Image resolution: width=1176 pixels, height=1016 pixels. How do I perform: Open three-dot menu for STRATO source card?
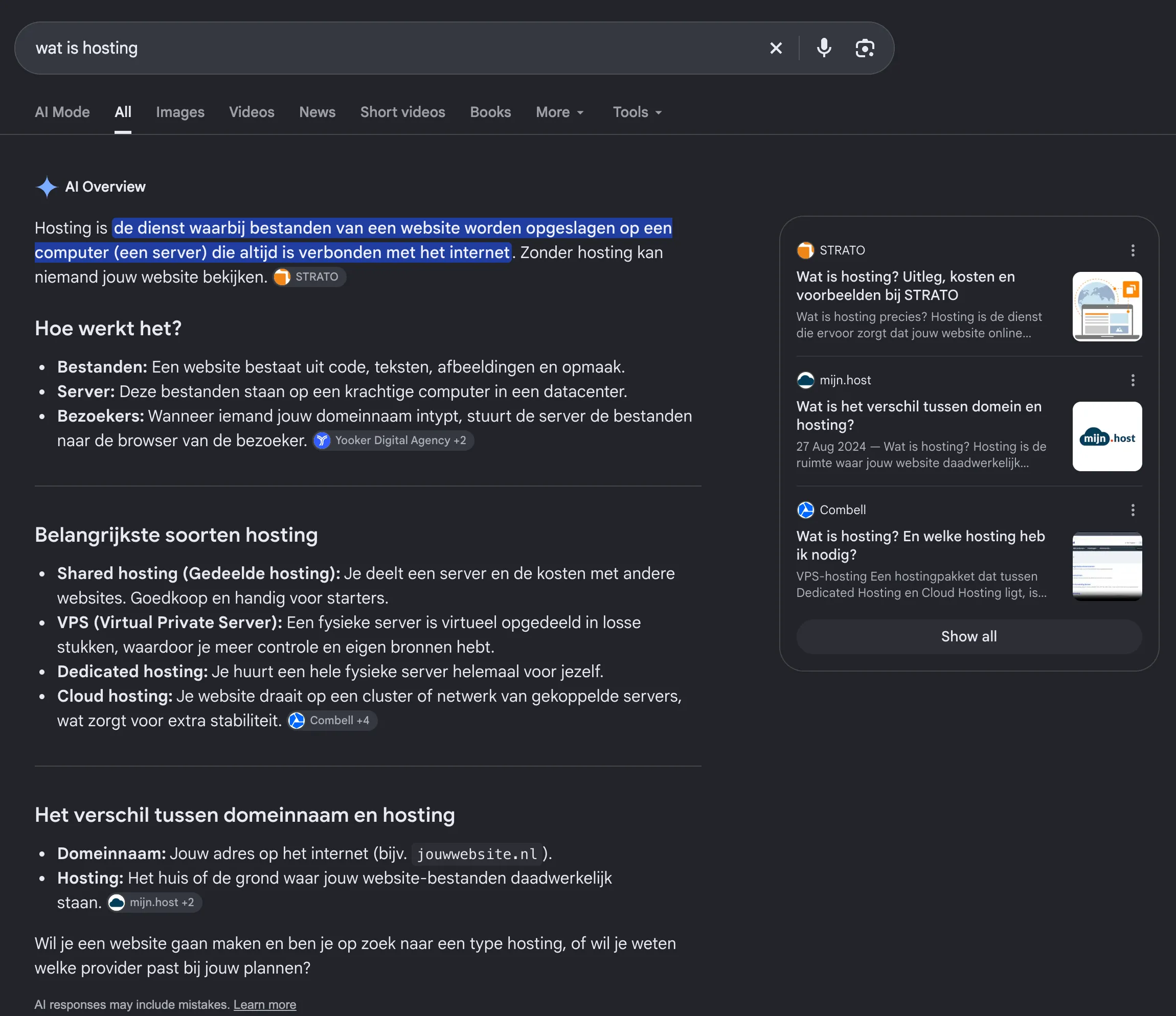click(1133, 250)
